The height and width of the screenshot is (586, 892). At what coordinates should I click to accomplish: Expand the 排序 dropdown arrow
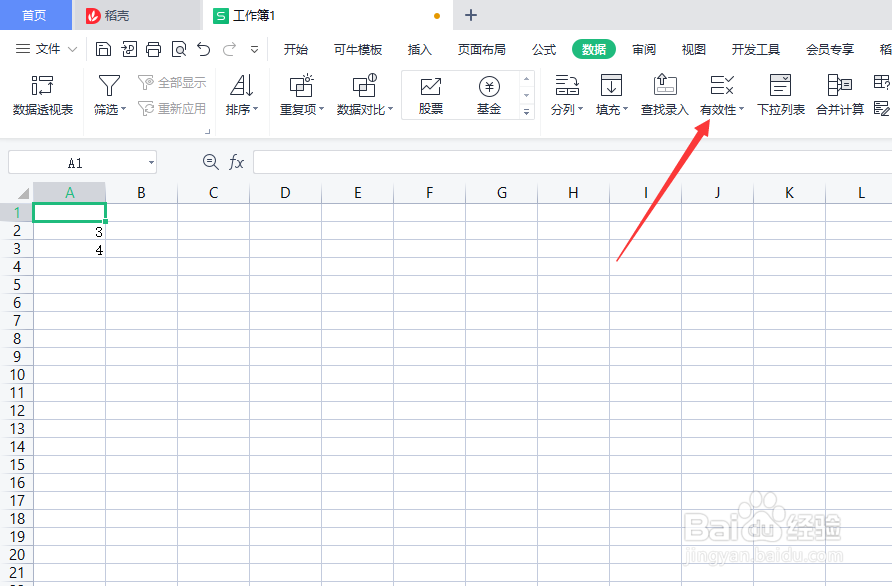click(x=255, y=109)
